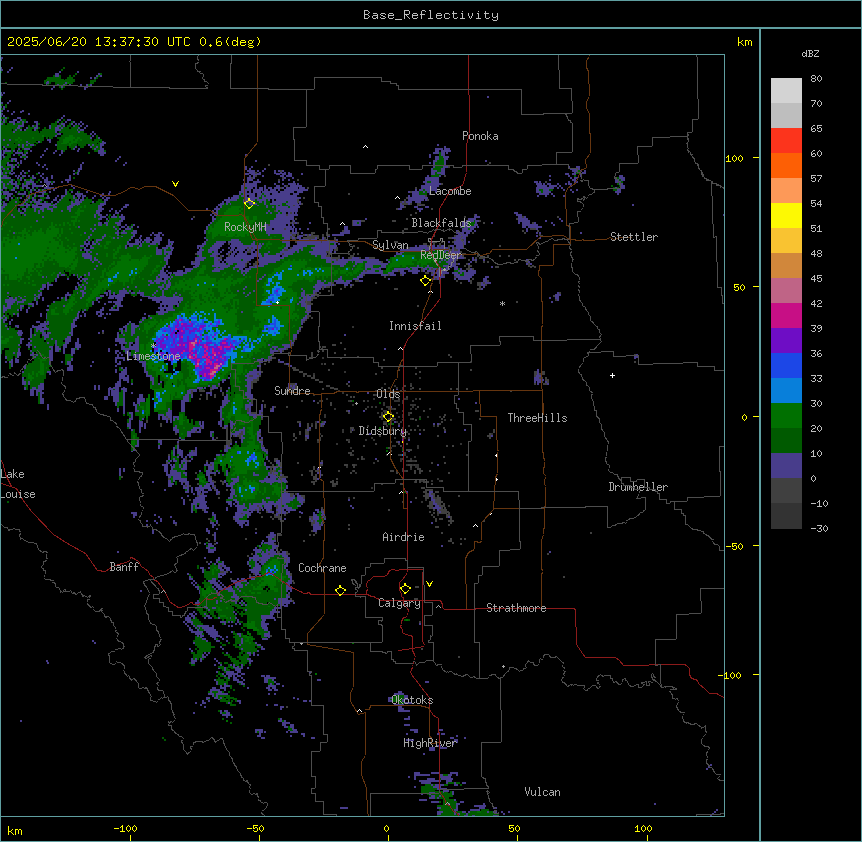The width and height of the screenshot is (862, 842).
Task: Click the light gray 70-80 dBZ swatch
Action: (x=786, y=90)
